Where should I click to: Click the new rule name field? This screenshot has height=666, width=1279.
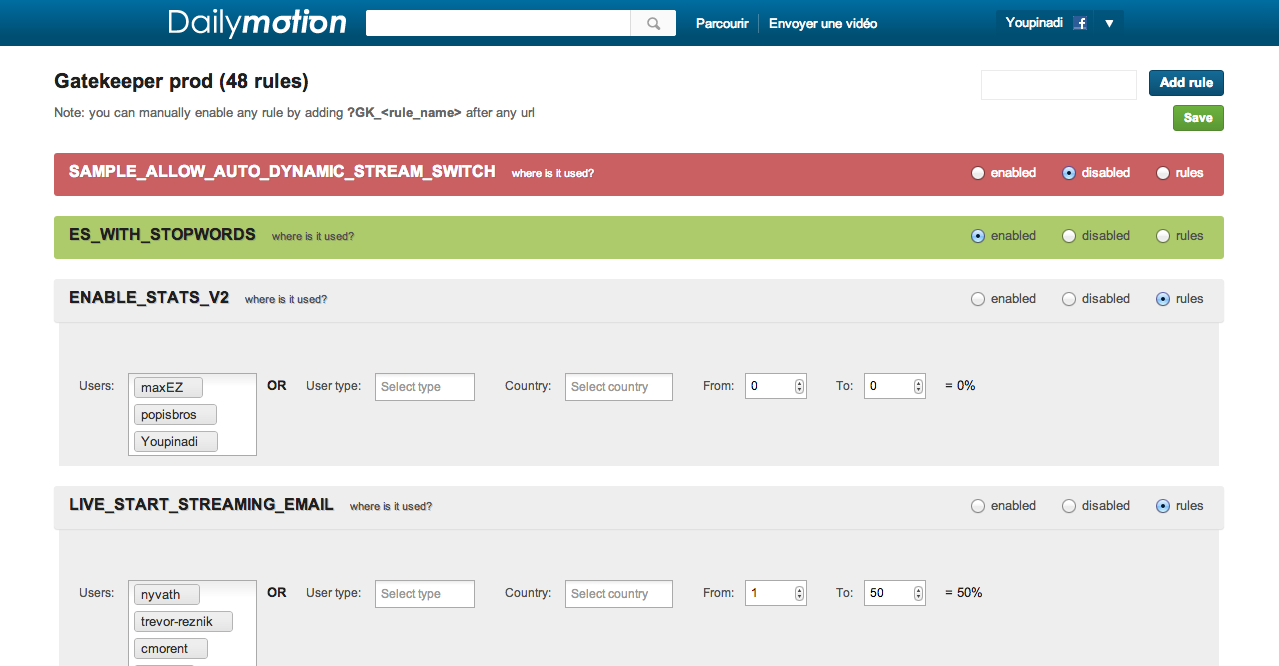click(1059, 84)
